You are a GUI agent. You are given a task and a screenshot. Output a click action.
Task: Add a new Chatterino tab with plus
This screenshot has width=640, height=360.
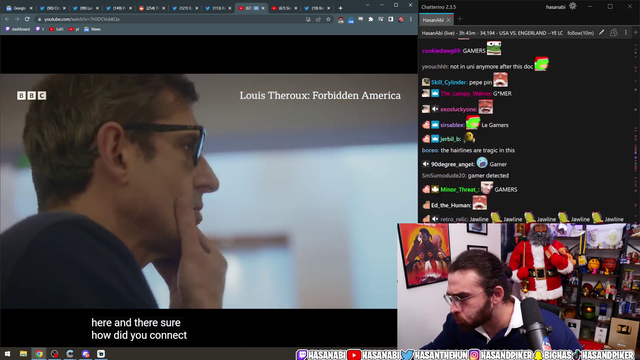[460, 19]
